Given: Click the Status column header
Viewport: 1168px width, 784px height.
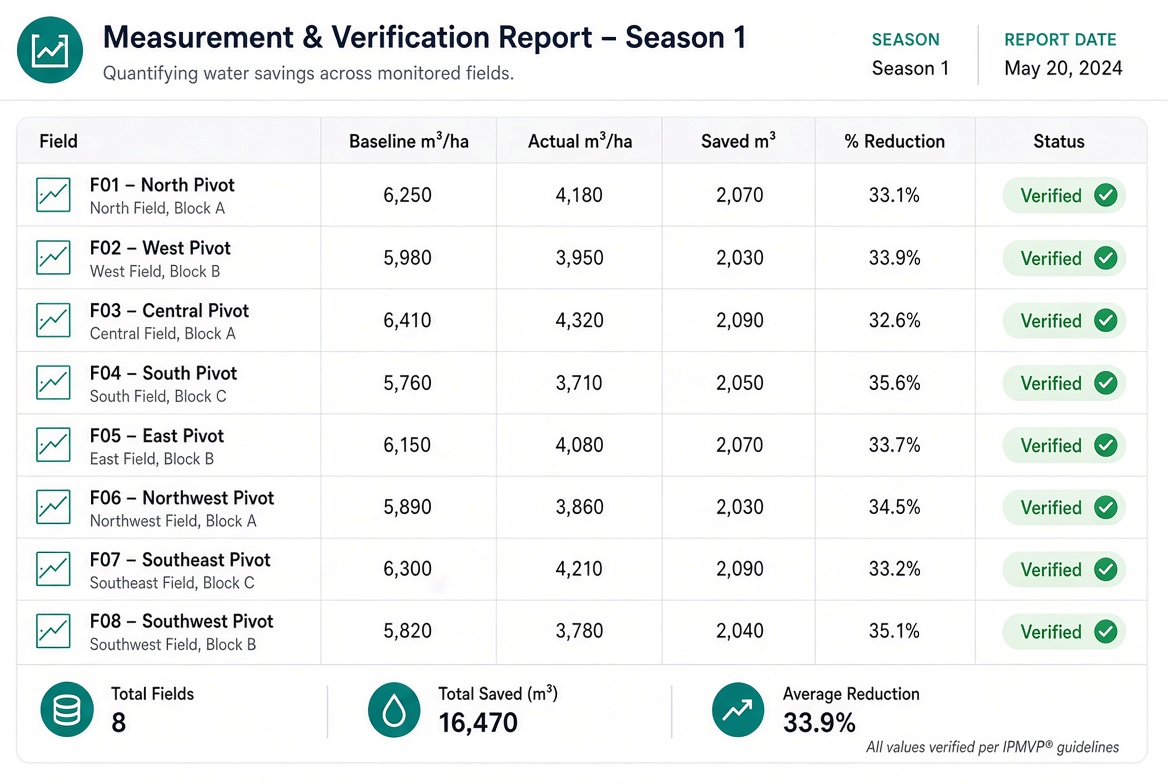Looking at the screenshot, I should 1058,141.
